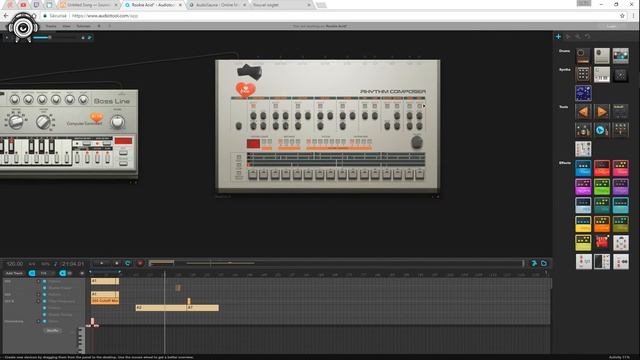The image size is (640, 360).
Task: Click the orange heart on the Bass Line
Action: pos(96,118)
